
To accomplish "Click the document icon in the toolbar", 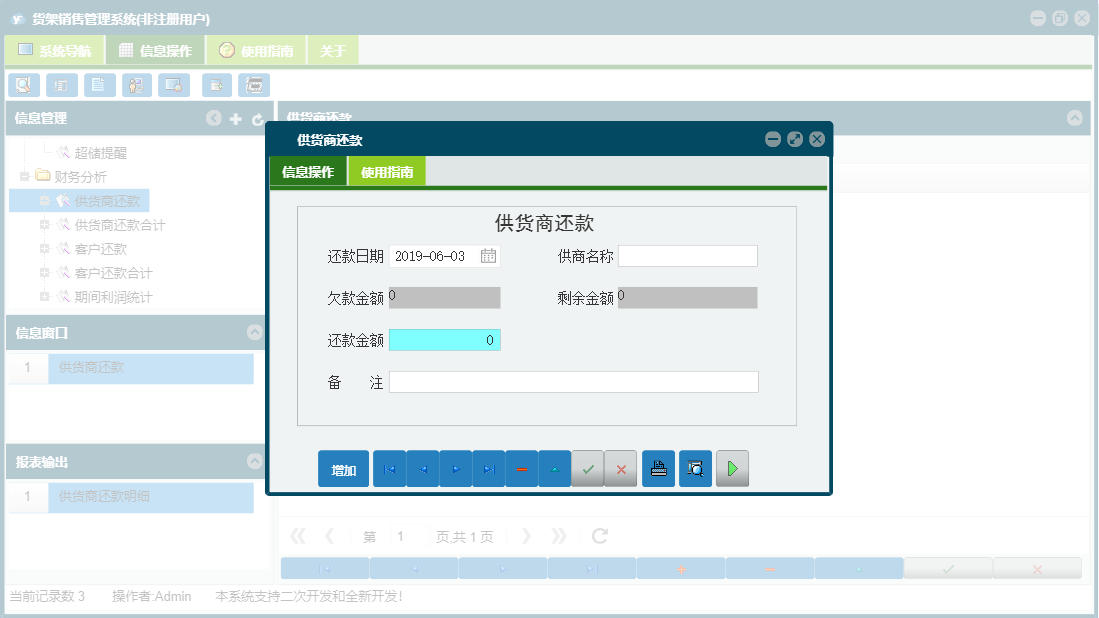I will [99, 85].
